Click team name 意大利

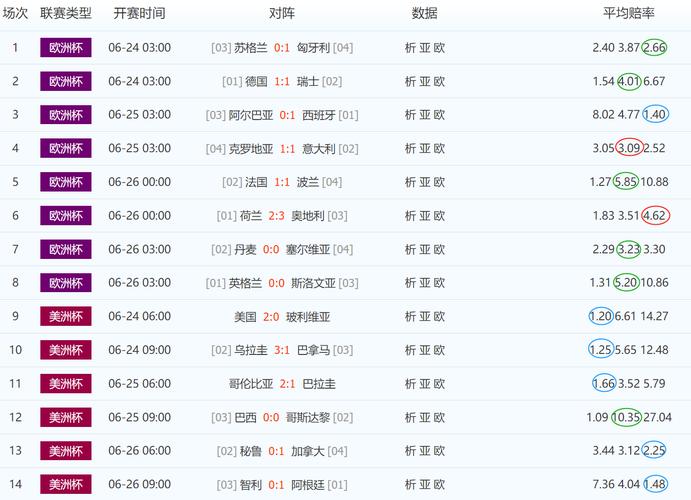319,149
